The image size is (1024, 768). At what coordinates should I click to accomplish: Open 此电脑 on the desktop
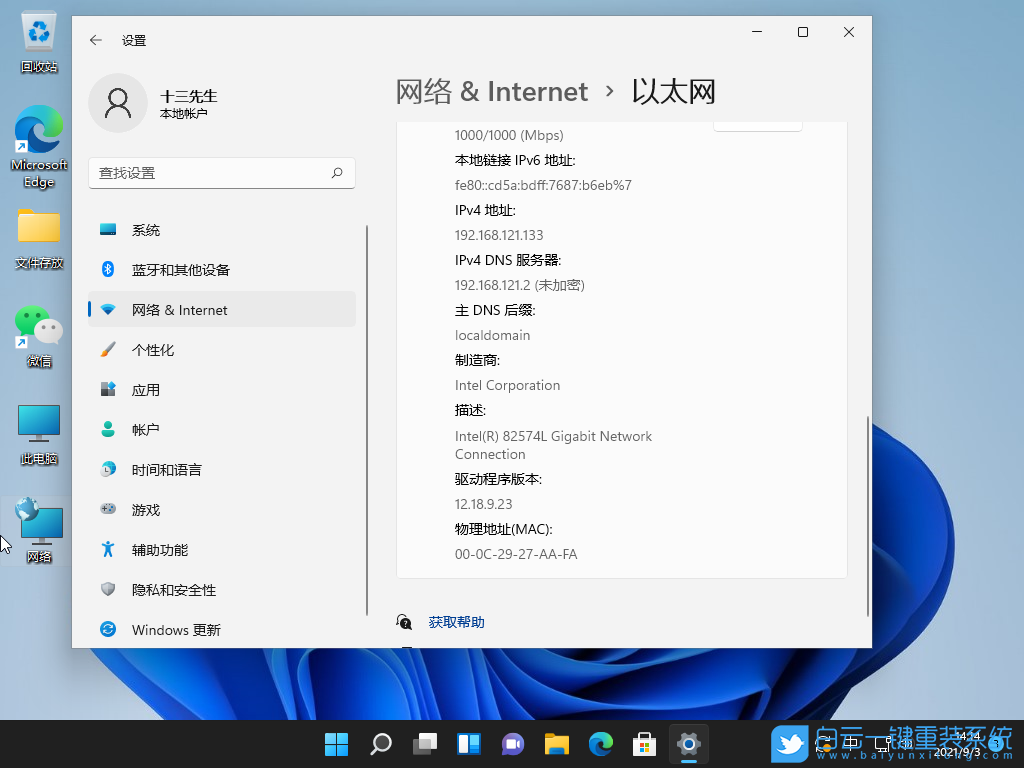point(38,425)
